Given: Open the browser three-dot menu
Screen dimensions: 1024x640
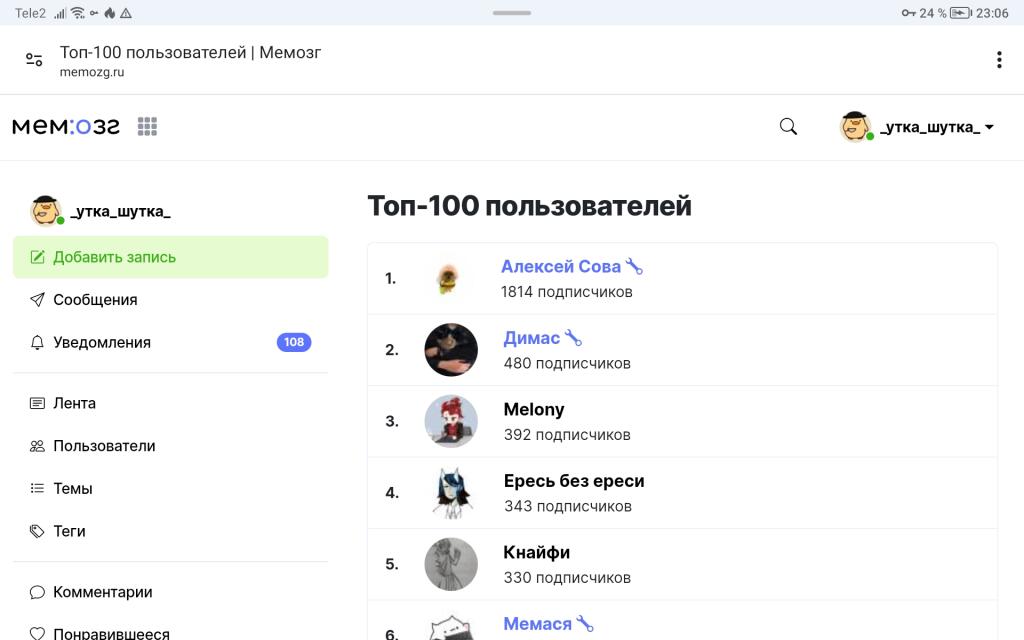Looking at the screenshot, I should pos(999,60).
